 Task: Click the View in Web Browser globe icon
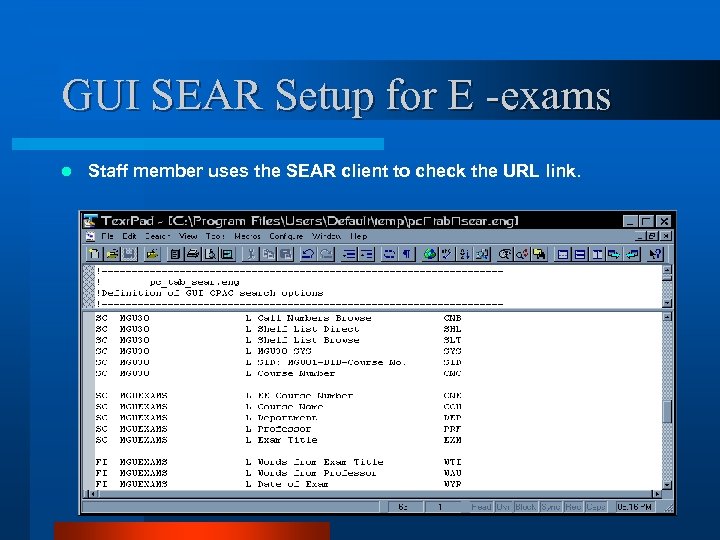click(x=429, y=254)
